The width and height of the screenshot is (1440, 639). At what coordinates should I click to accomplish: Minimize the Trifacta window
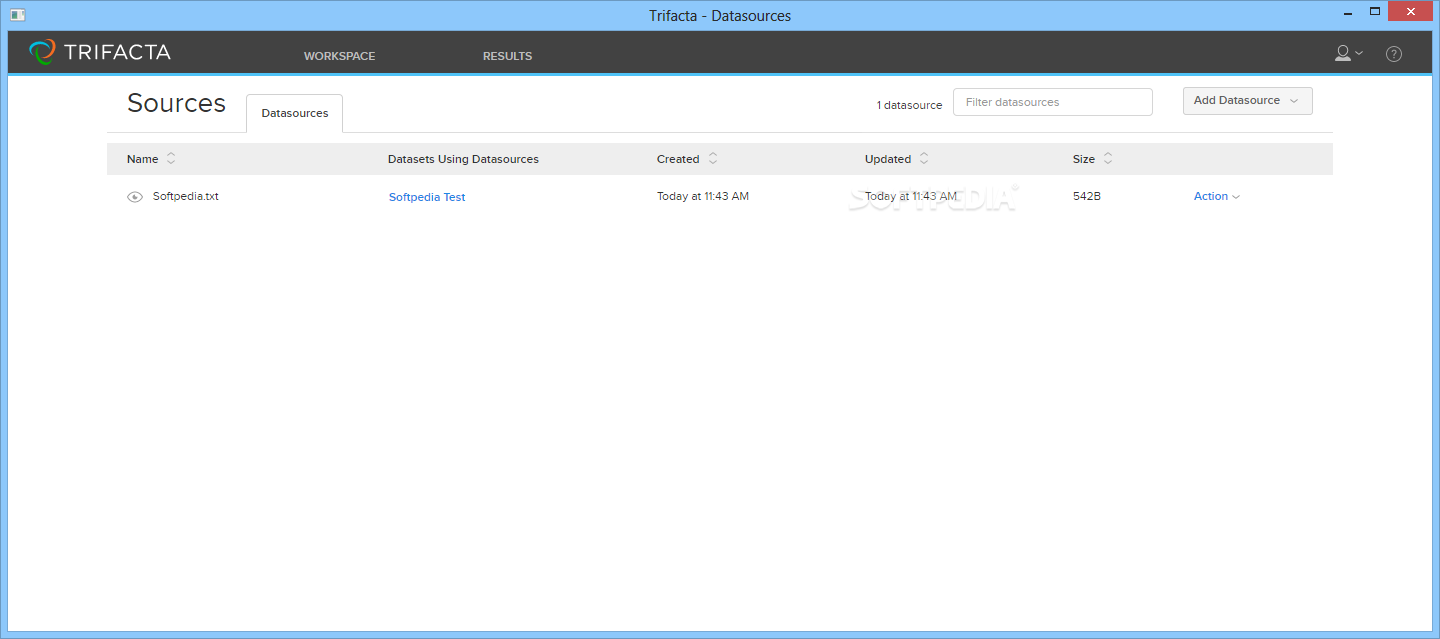coord(1347,12)
